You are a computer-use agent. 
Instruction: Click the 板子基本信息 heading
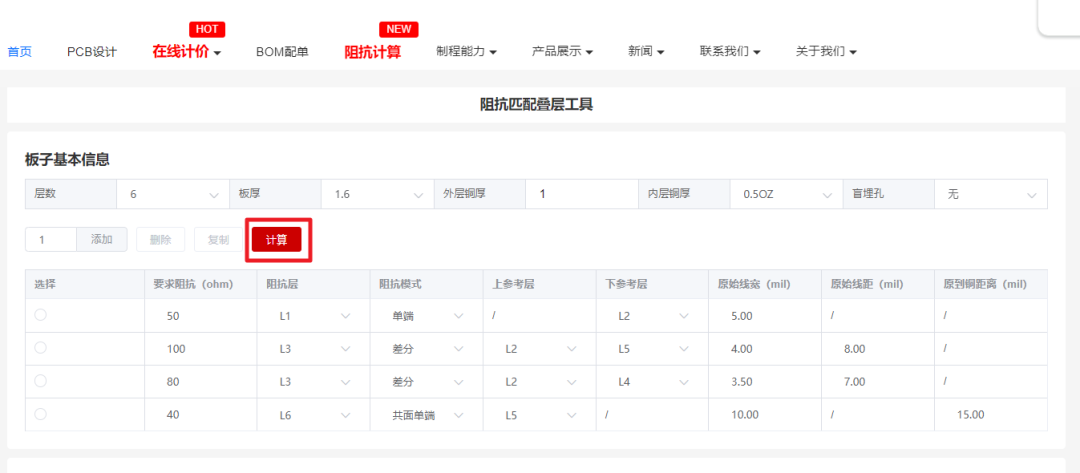[x=67, y=160]
